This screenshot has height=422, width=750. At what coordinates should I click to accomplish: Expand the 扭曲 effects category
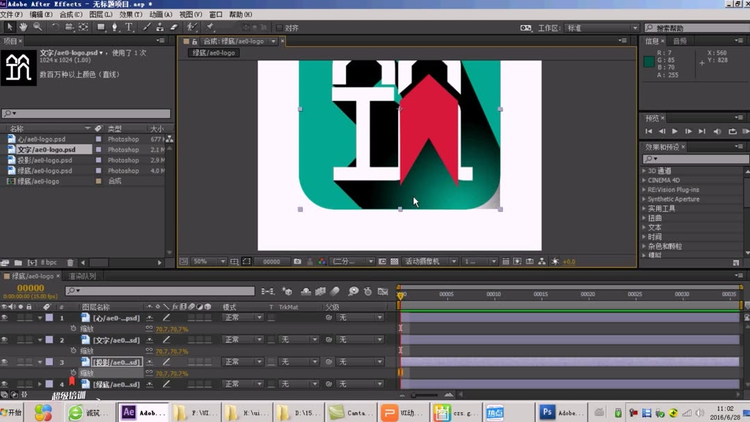tap(644, 218)
